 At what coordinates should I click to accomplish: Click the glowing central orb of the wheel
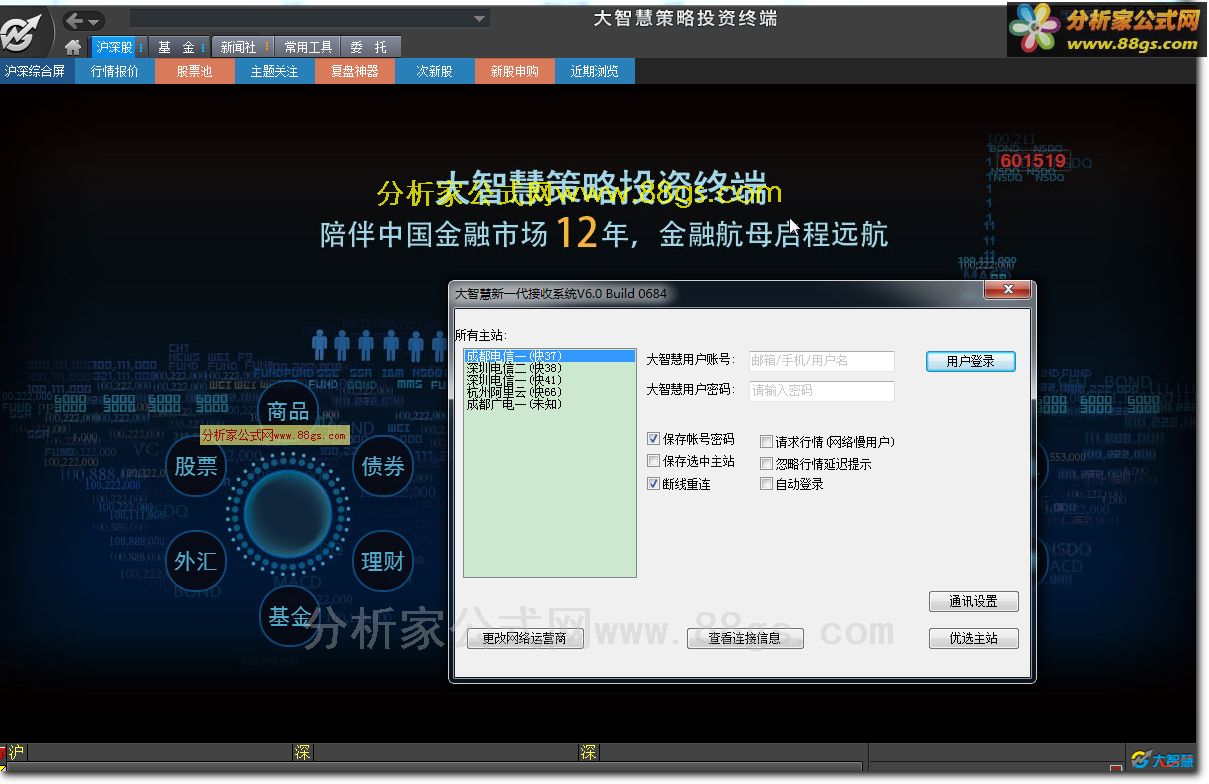coord(288,513)
